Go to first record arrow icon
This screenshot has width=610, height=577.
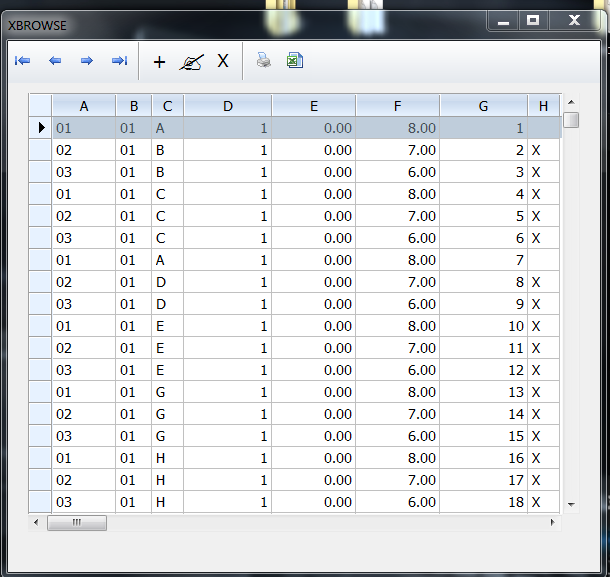[23, 61]
